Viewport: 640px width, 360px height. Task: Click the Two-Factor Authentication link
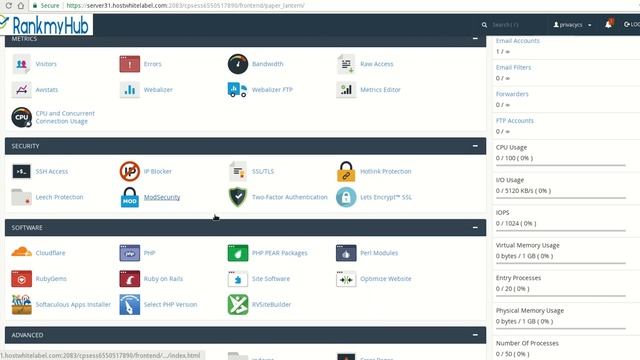click(289, 197)
